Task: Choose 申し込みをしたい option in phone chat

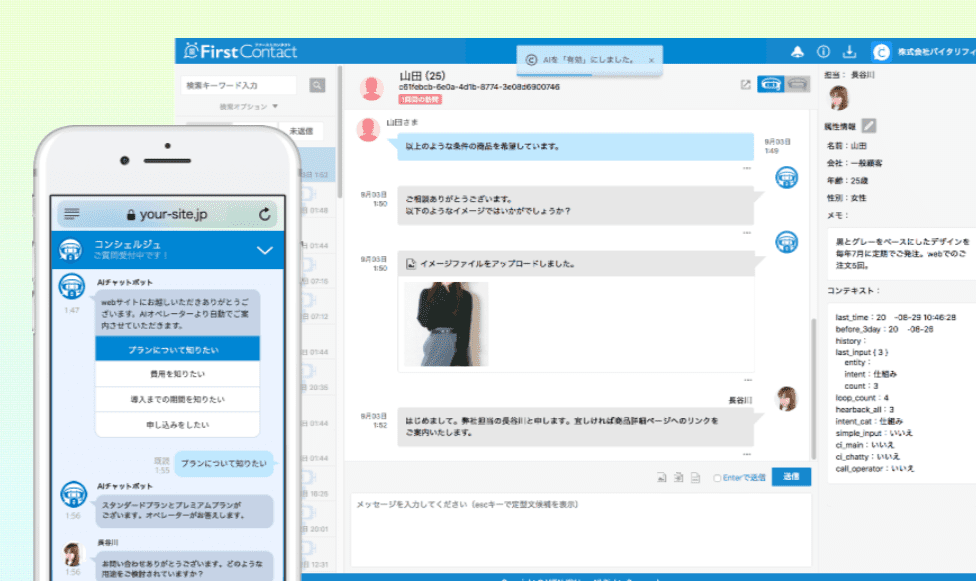Action: click(x=177, y=425)
